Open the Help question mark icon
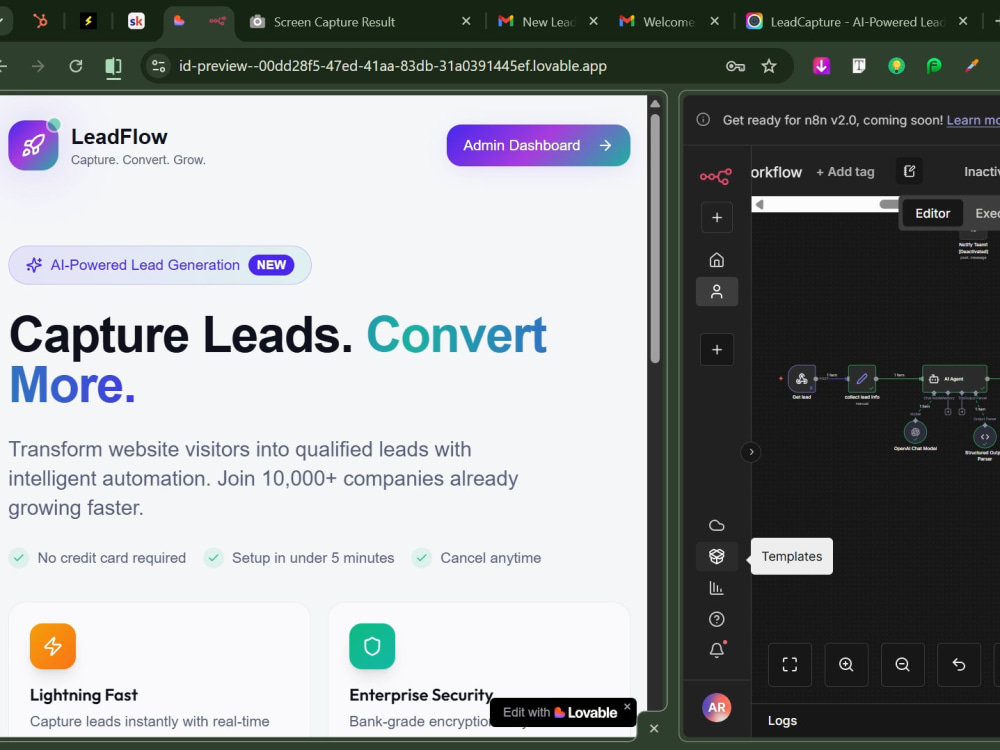The width and height of the screenshot is (1000, 750). click(717, 619)
